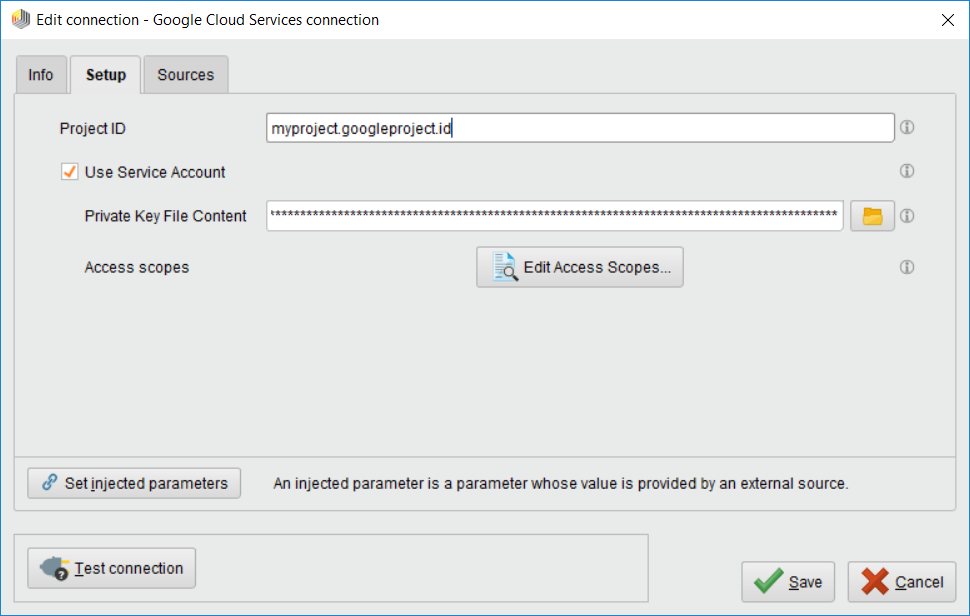Click the info icon beside Project ID

pyautogui.click(x=907, y=127)
